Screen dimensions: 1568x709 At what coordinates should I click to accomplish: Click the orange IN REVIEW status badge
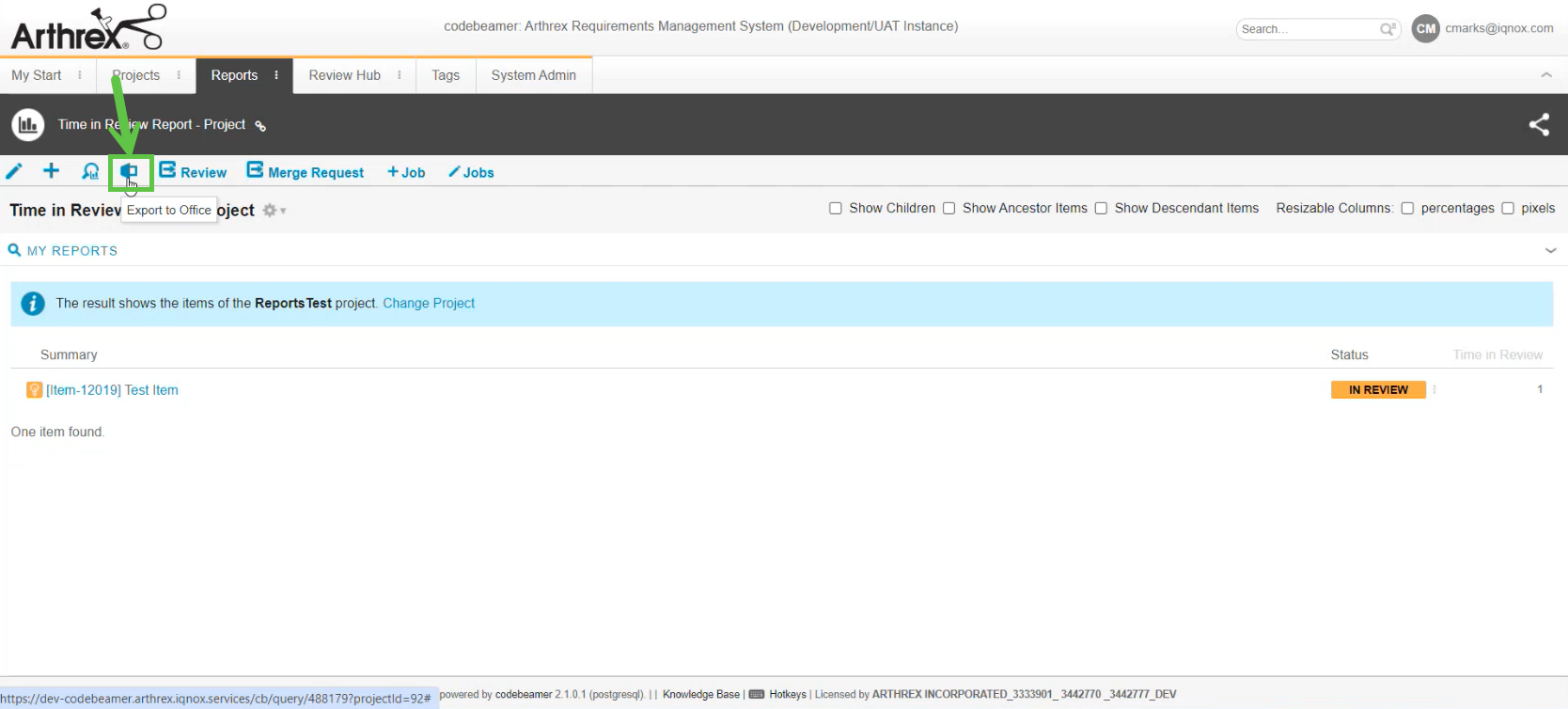[x=1378, y=389]
